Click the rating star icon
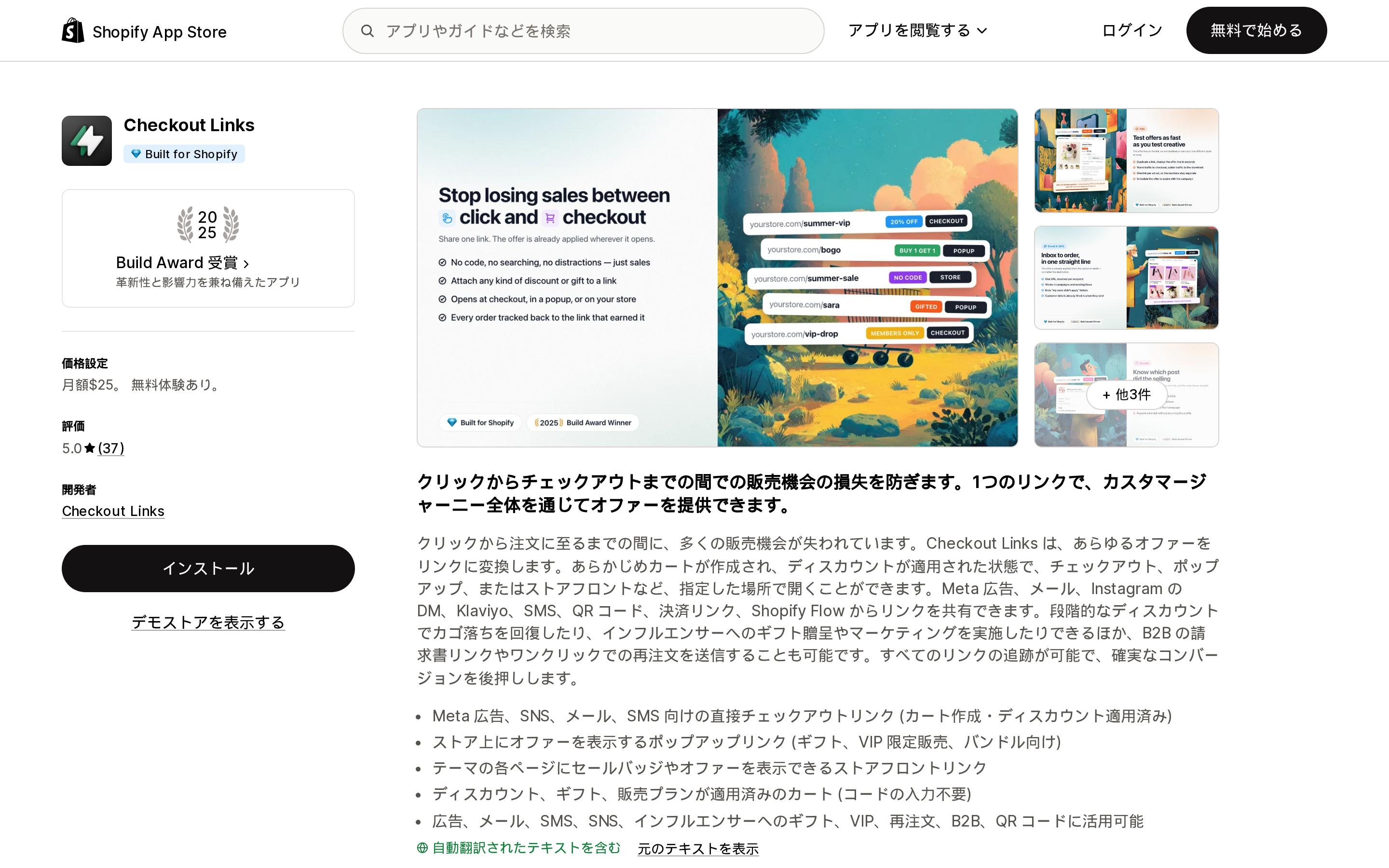 click(90, 448)
